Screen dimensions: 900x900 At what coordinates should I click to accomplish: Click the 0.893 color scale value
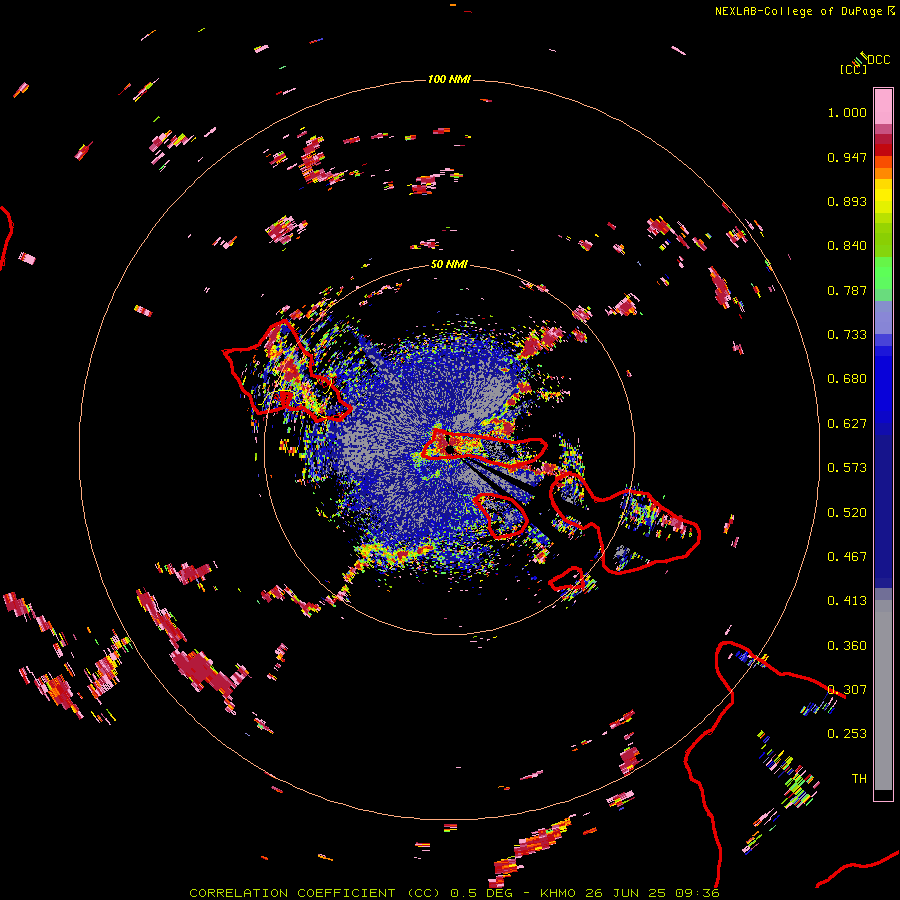point(847,201)
